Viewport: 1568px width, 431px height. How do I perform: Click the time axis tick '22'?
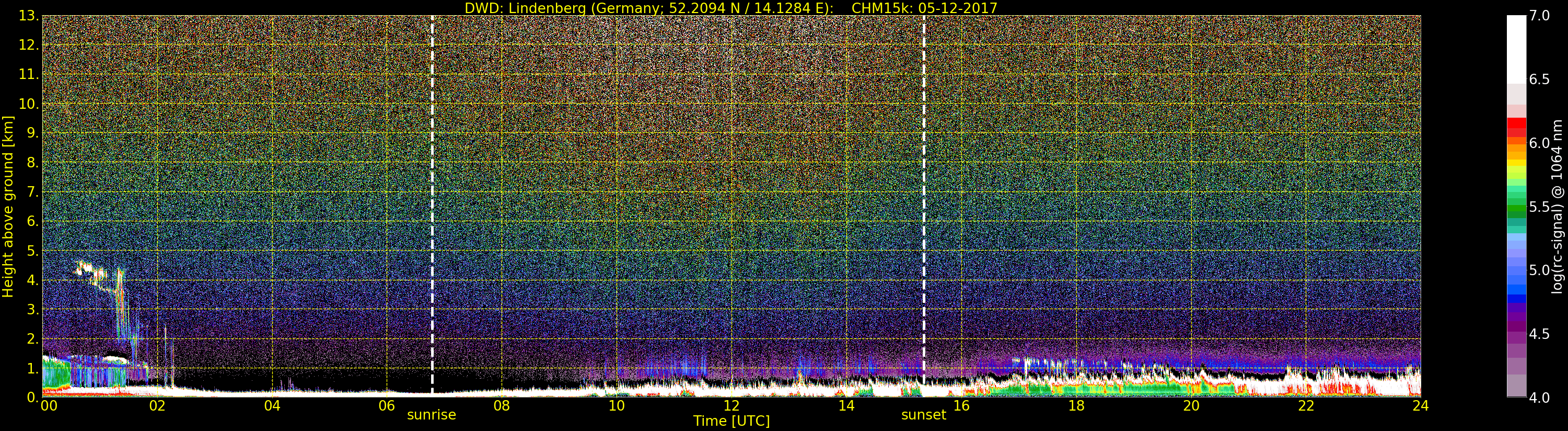[1306, 406]
